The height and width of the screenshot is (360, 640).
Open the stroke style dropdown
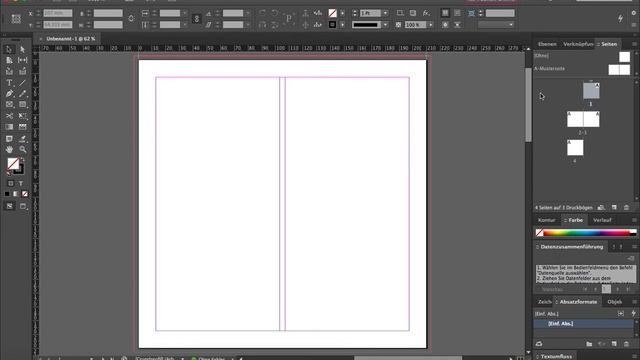[x=385, y=25]
